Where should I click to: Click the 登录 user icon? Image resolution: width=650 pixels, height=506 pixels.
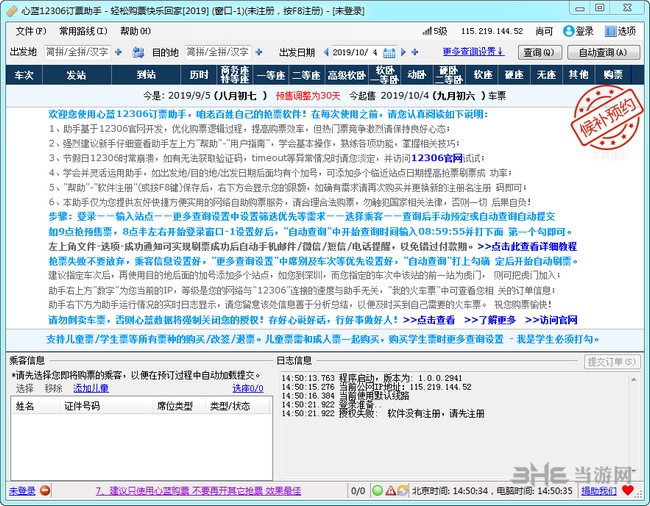pyautogui.click(x=568, y=31)
